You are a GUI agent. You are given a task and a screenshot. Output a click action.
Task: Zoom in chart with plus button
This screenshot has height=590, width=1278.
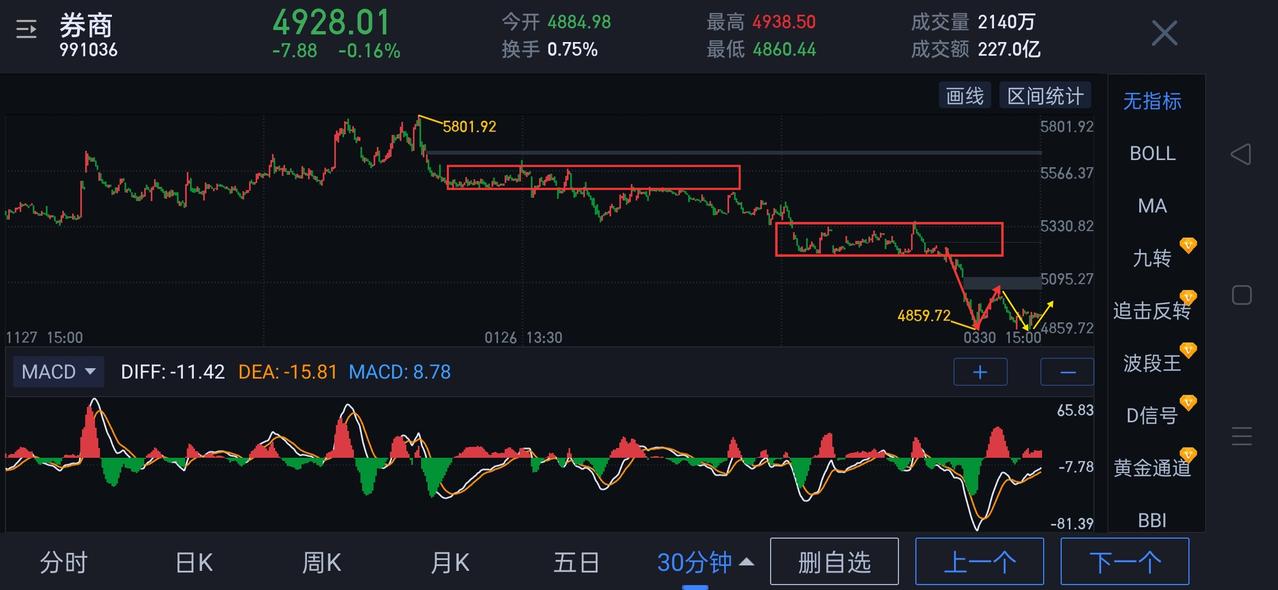click(980, 372)
